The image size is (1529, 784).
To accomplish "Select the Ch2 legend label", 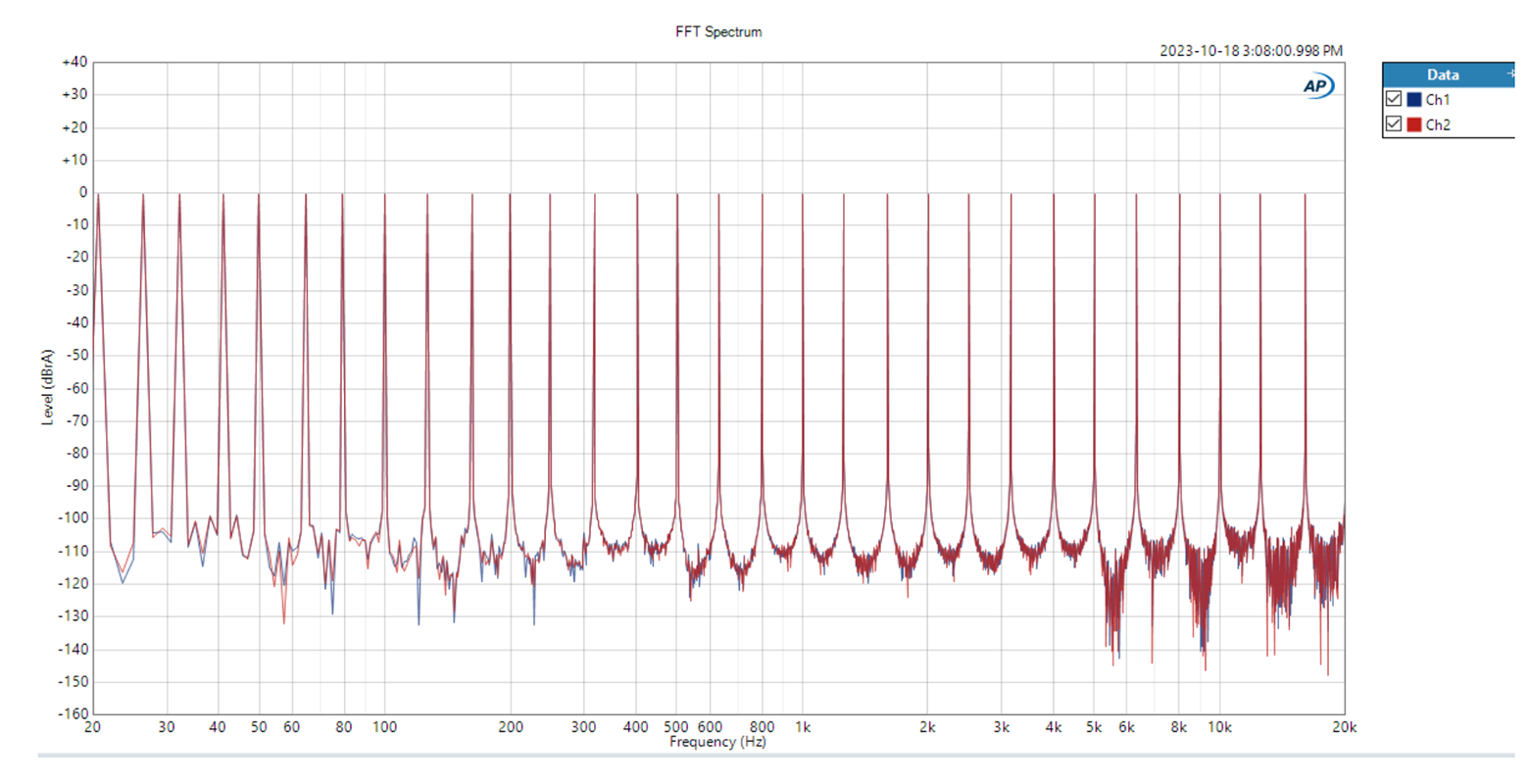I will tap(1438, 125).
